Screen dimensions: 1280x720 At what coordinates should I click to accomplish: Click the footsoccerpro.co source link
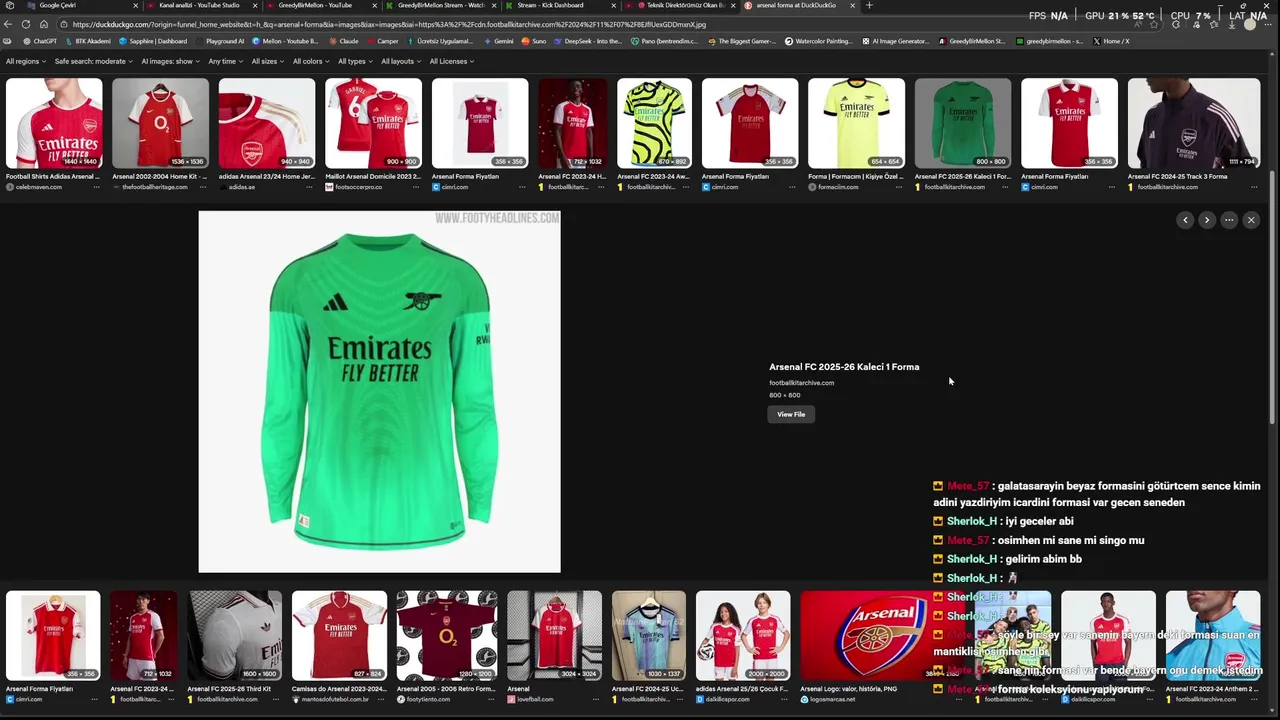coord(359,187)
